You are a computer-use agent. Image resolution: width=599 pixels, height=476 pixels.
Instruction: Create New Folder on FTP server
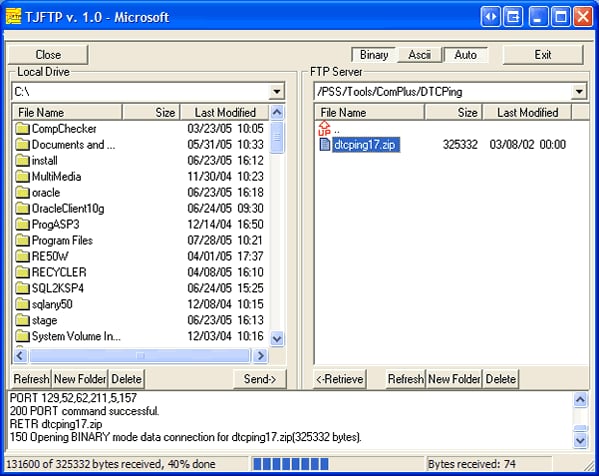[454, 379]
